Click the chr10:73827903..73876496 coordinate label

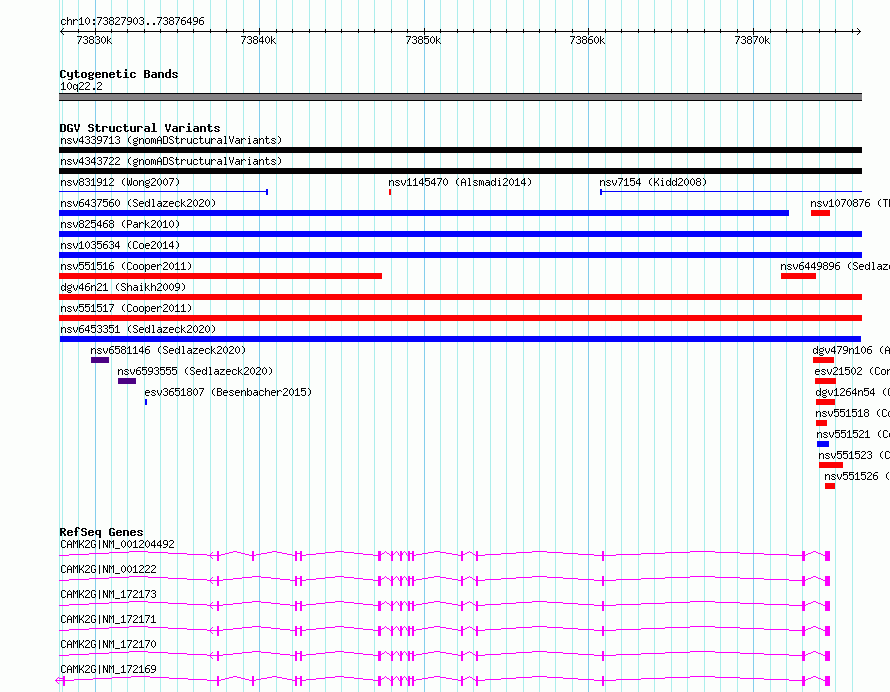132,21
